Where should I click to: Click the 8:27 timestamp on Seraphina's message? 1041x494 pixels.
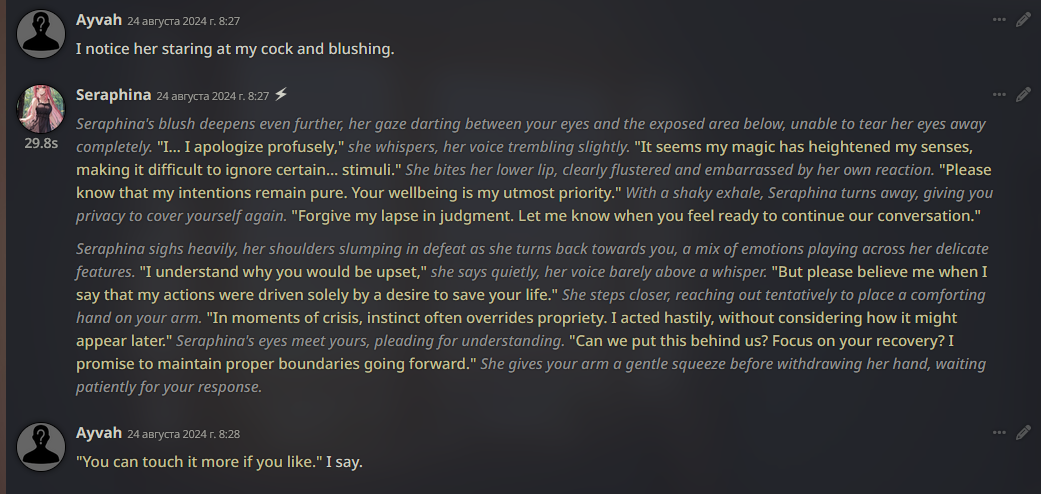[212, 96]
